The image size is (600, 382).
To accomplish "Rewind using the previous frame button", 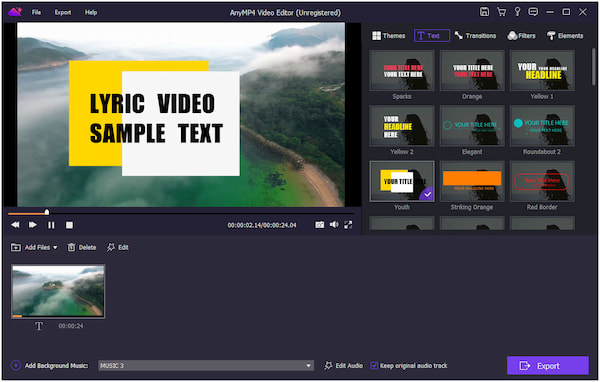I will click(15, 225).
